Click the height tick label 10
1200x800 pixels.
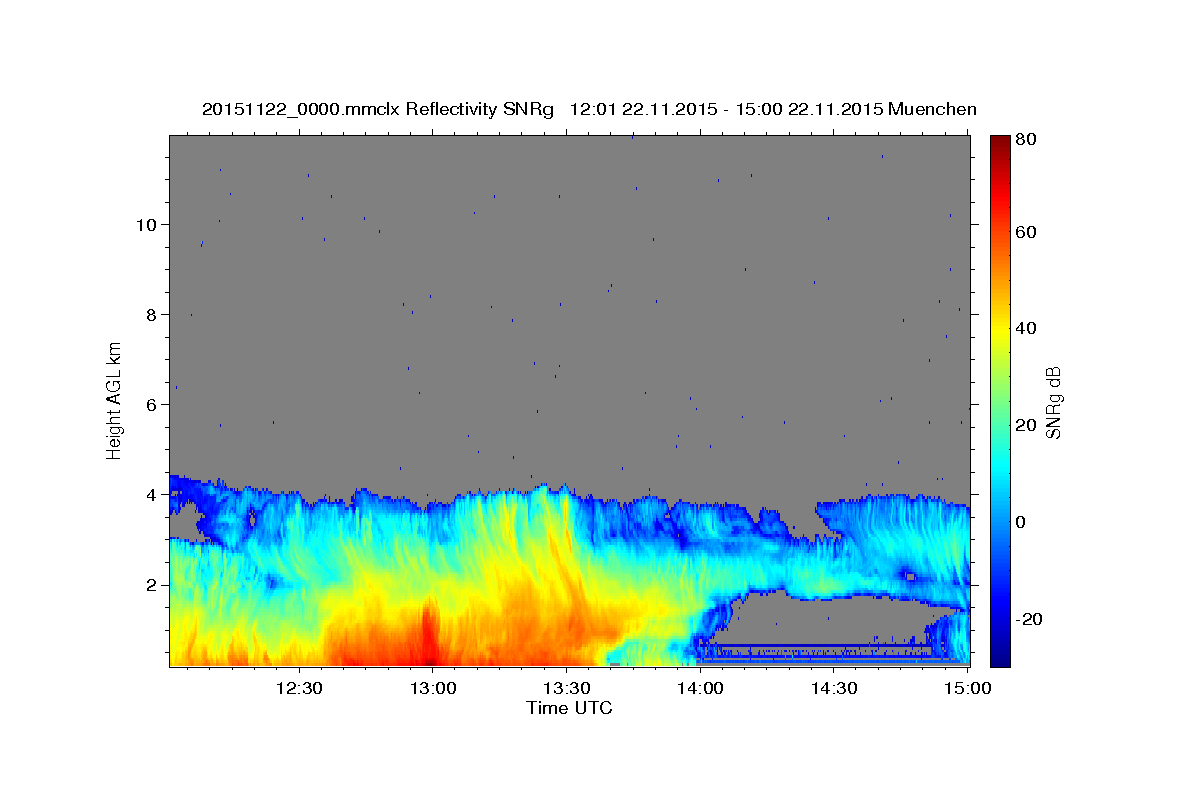coord(145,224)
